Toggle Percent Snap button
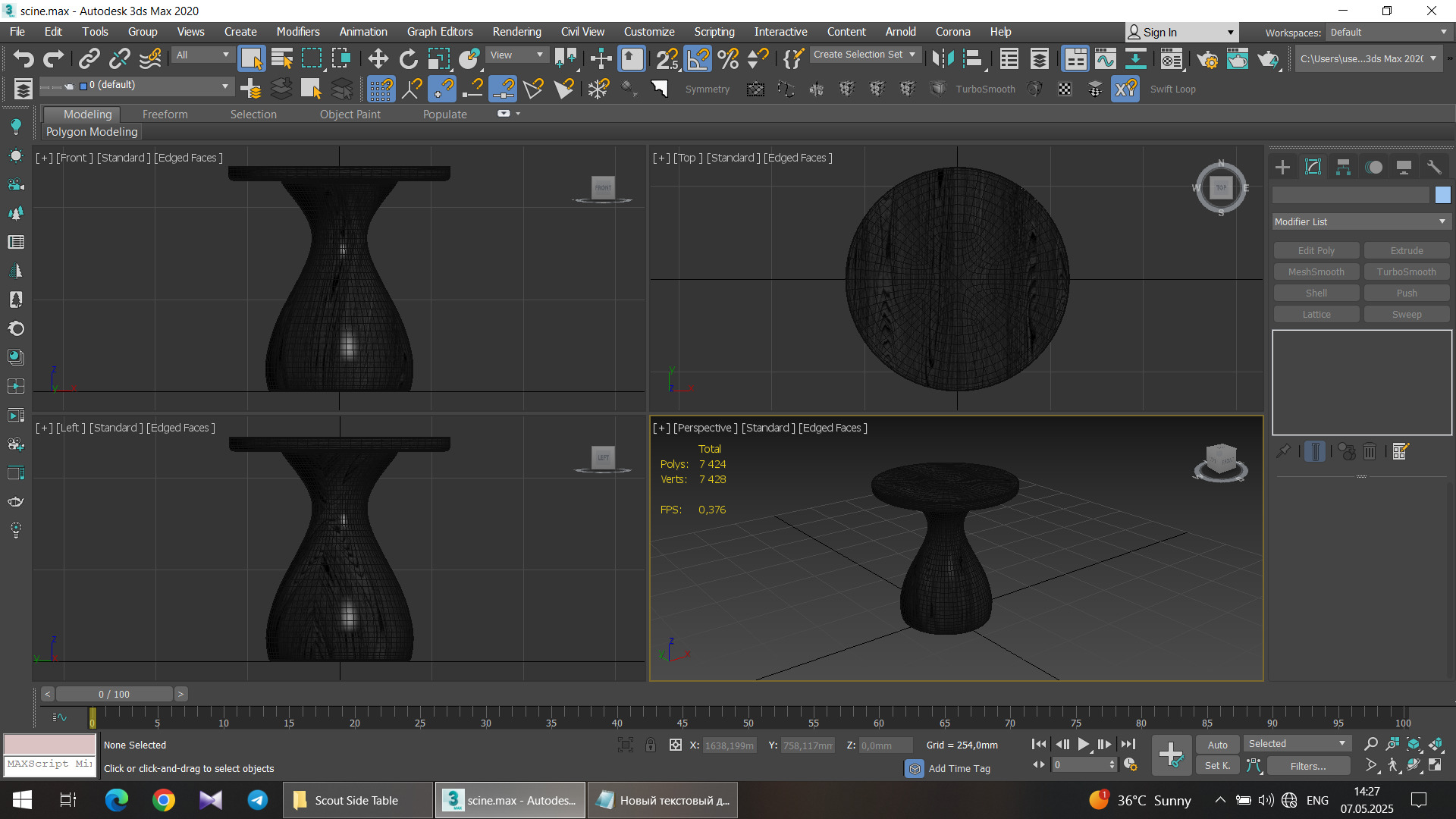 point(728,58)
